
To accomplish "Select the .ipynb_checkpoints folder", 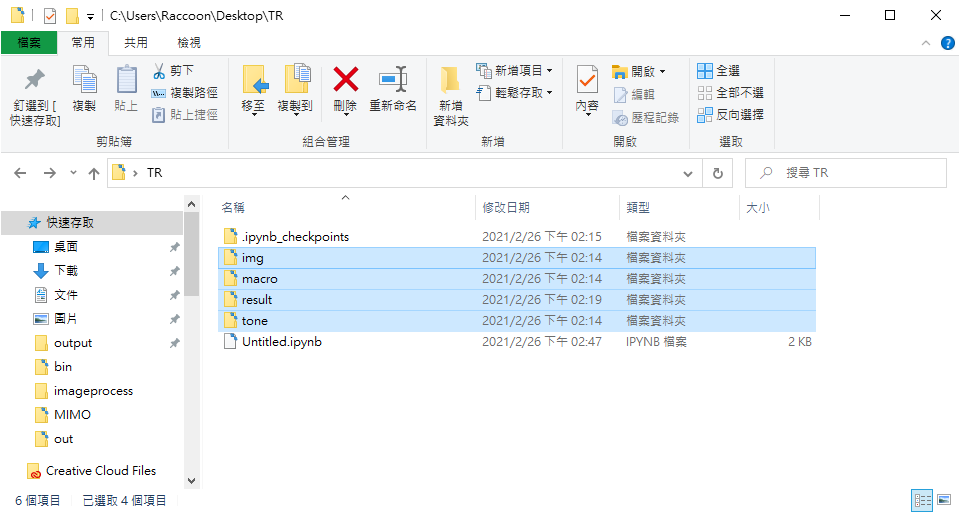I will coord(517,237).
